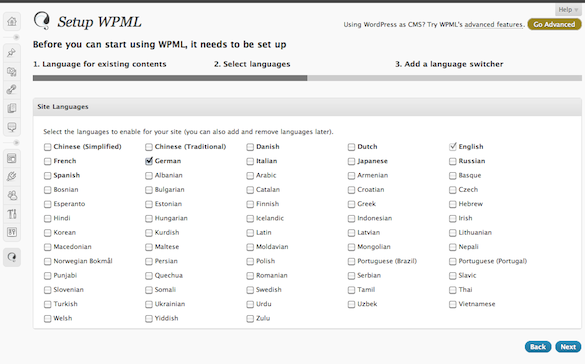Open the Dashboard home icon in sidebar
This screenshot has width=585, height=364.
12,22
